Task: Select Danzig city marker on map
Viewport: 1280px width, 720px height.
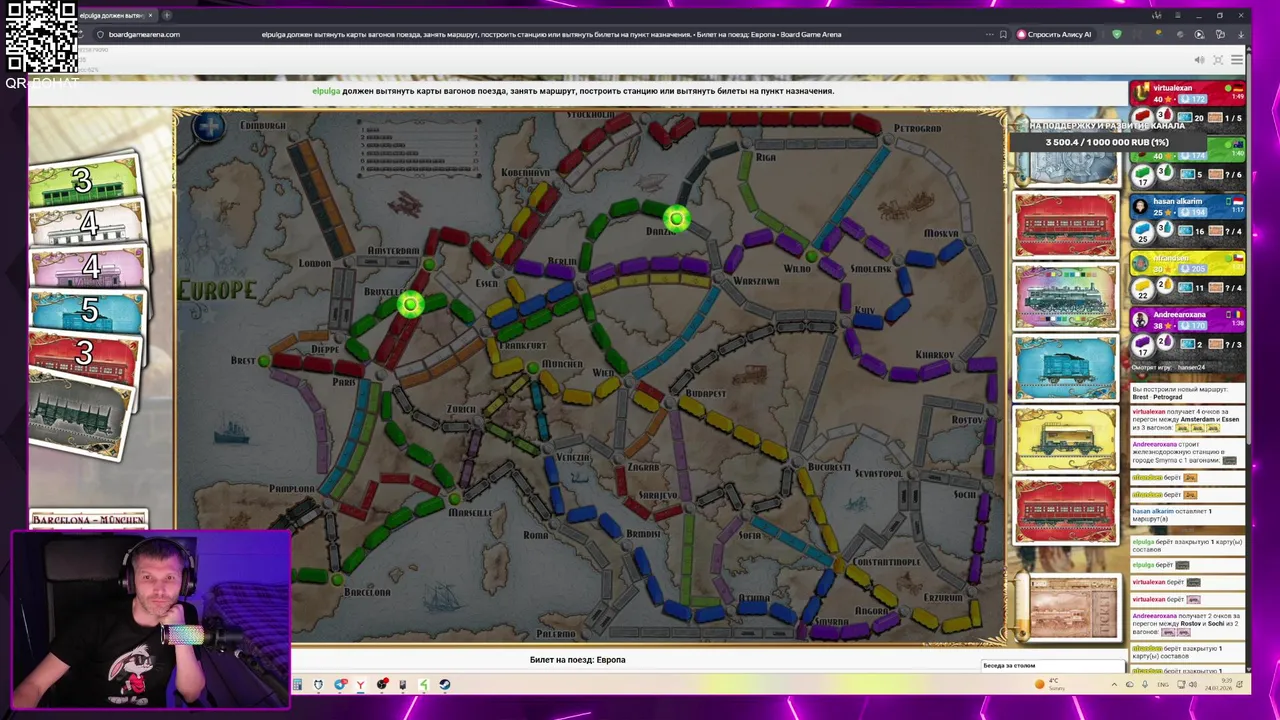Action: (677, 218)
